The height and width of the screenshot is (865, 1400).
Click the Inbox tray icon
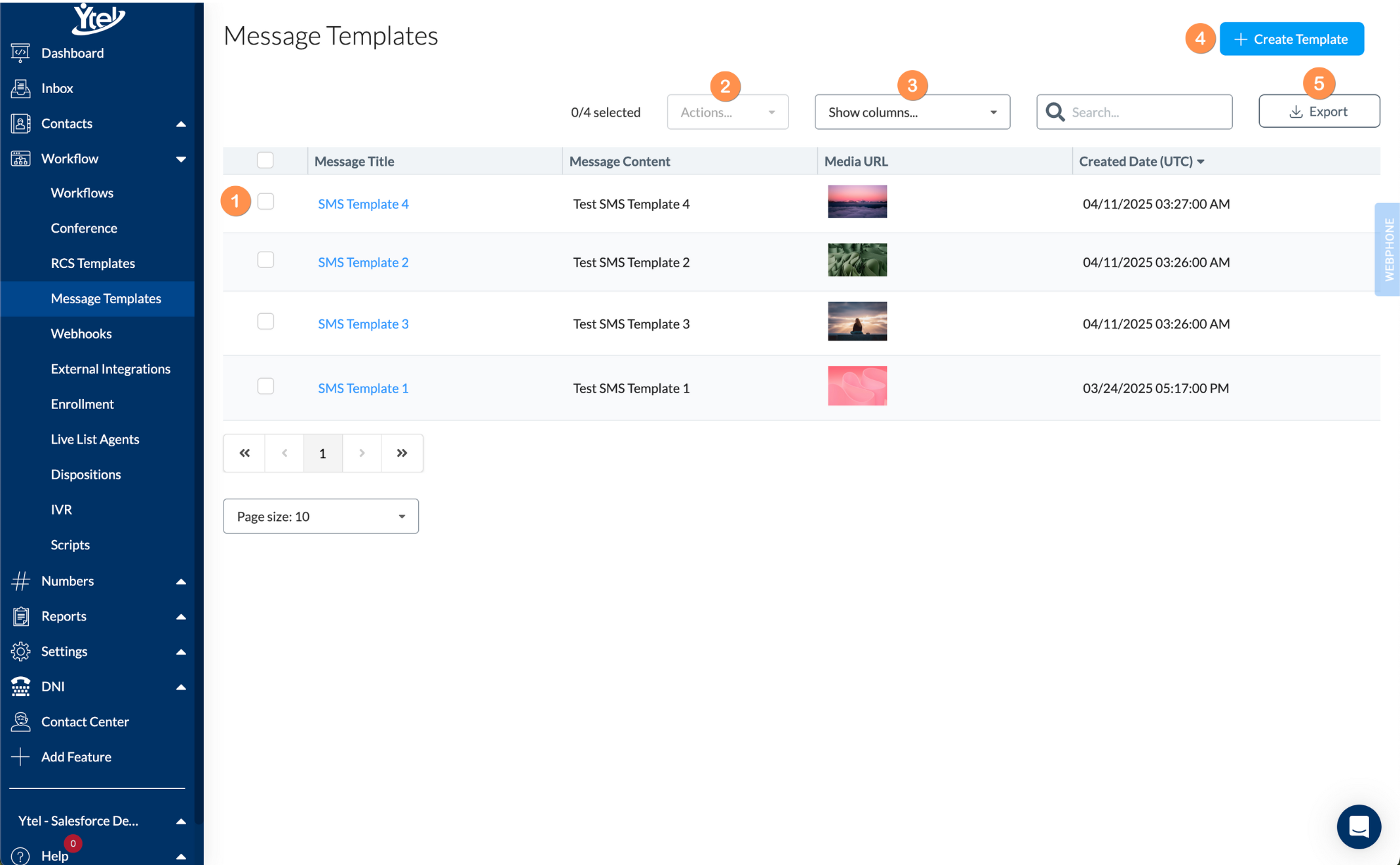[x=20, y=88]
